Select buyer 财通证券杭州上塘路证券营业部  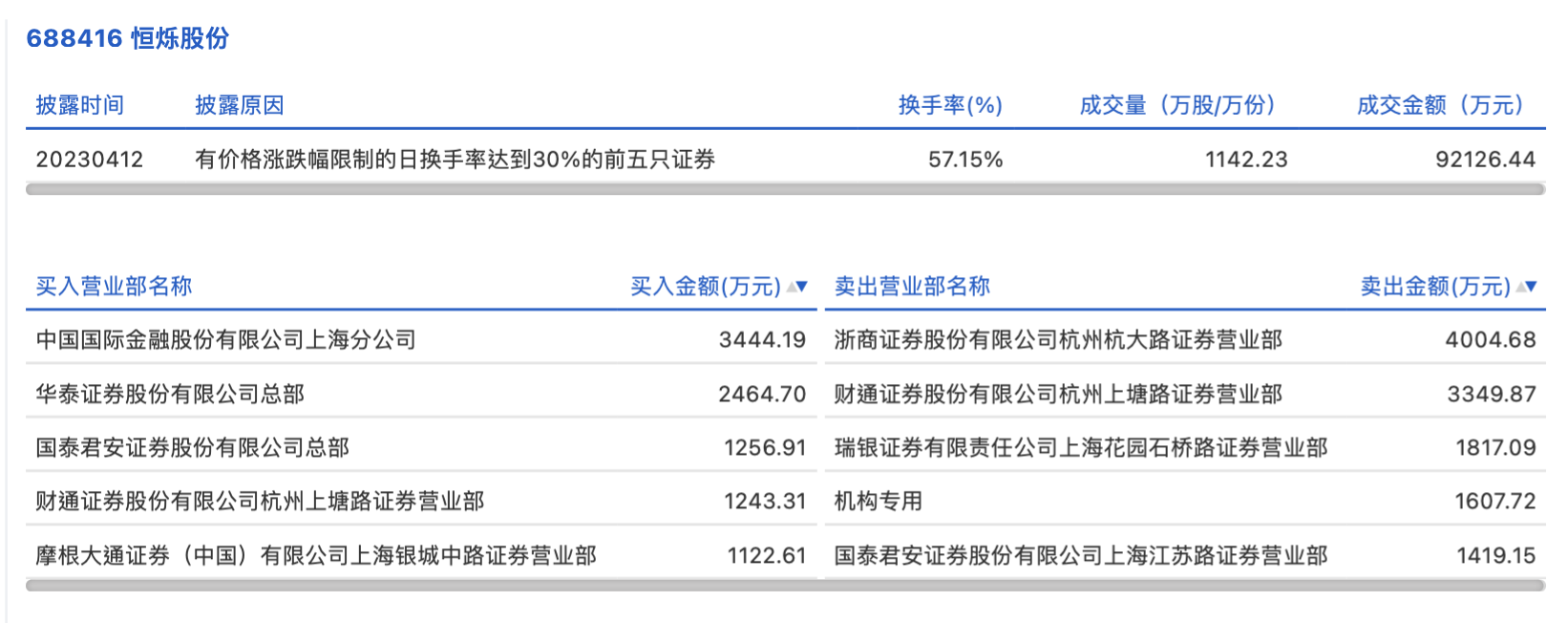click(x=260, y=501)
